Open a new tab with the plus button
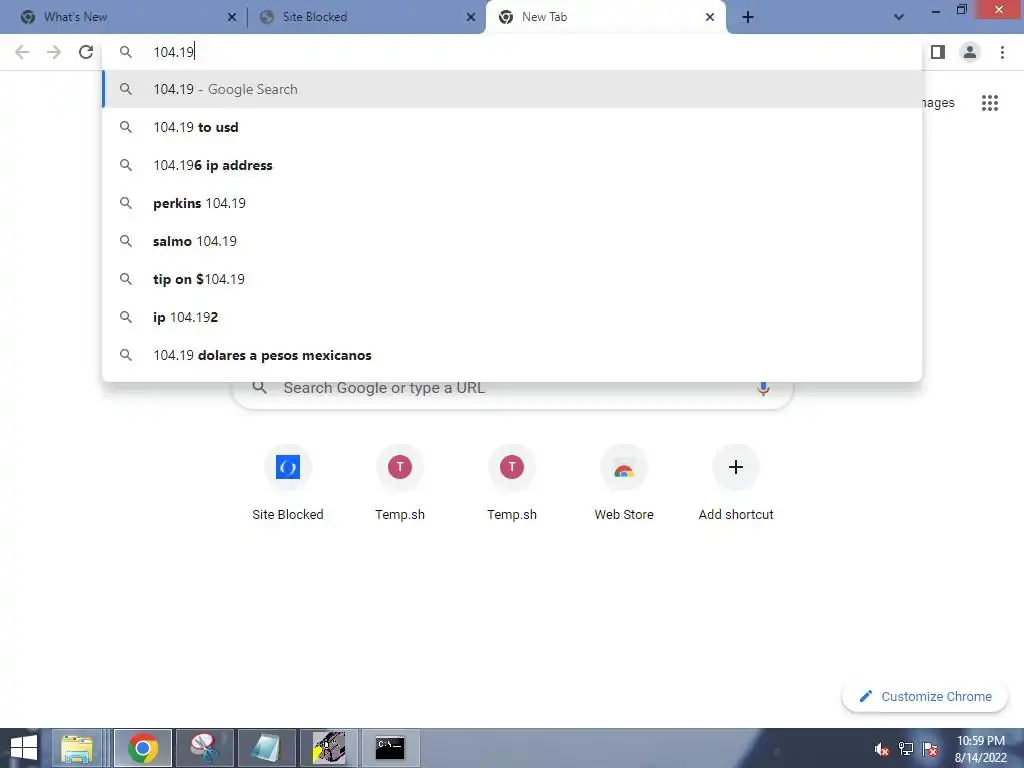1024x768 pixels. click(748, 17)
